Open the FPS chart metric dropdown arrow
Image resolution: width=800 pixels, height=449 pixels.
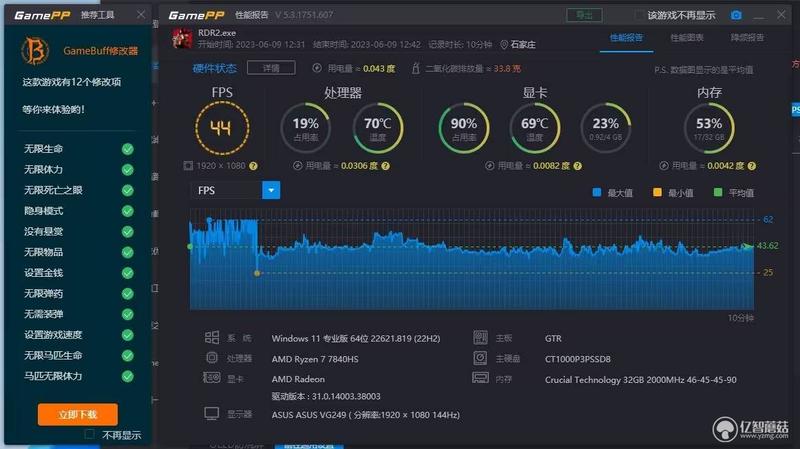click(x=271, y=190)
